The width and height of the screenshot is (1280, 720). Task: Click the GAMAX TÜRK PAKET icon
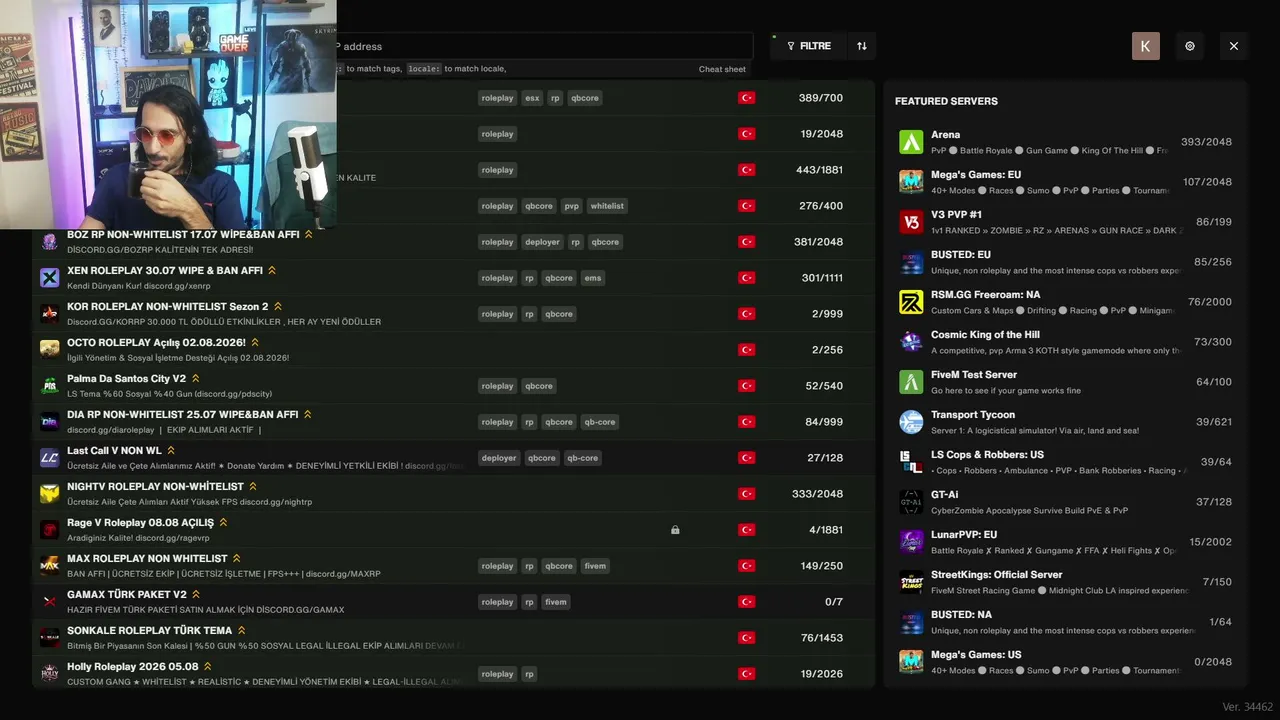pyautogui.click(x=50, y=602)
